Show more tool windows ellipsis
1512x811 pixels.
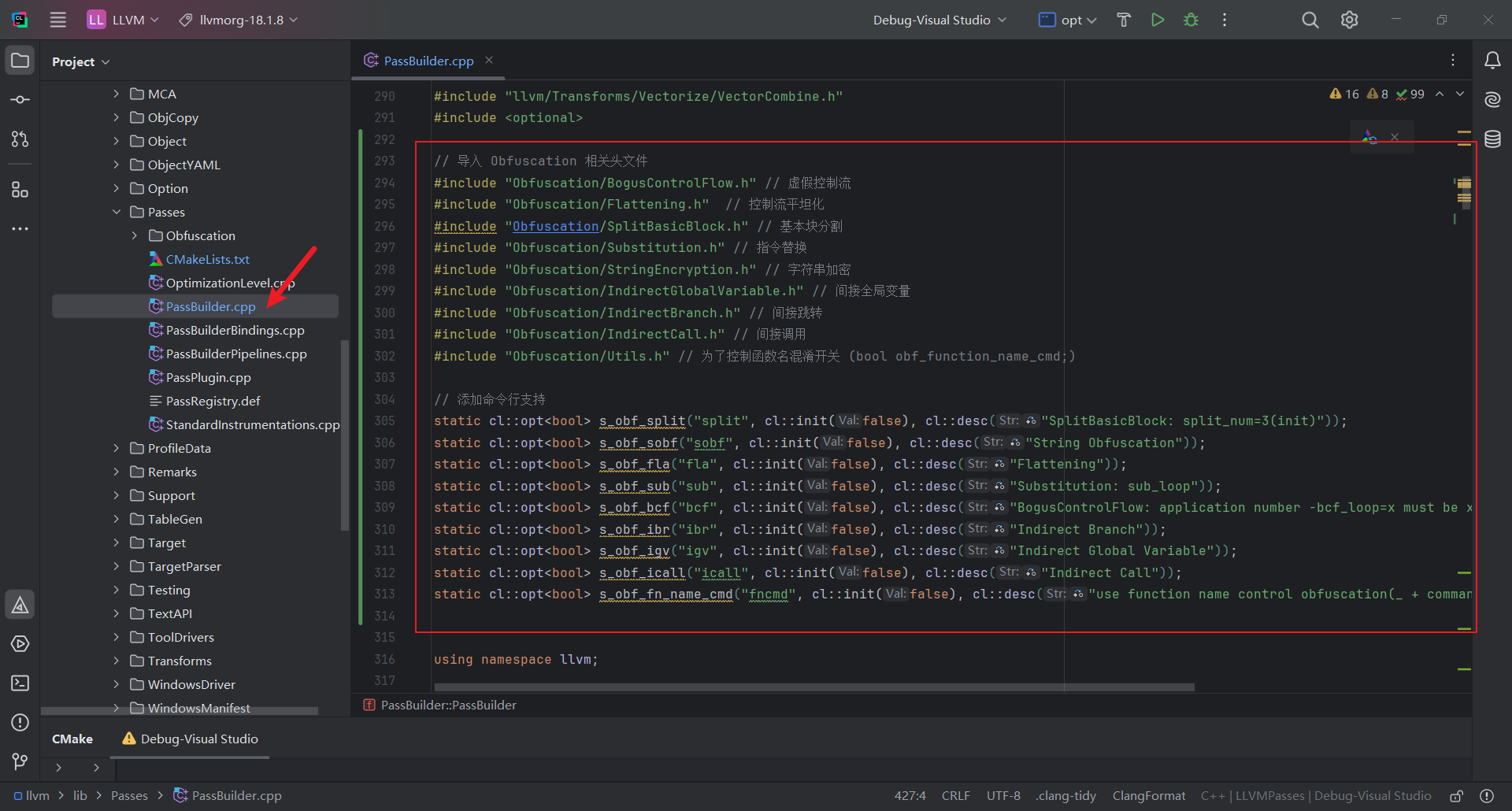[x=20, y=229]
